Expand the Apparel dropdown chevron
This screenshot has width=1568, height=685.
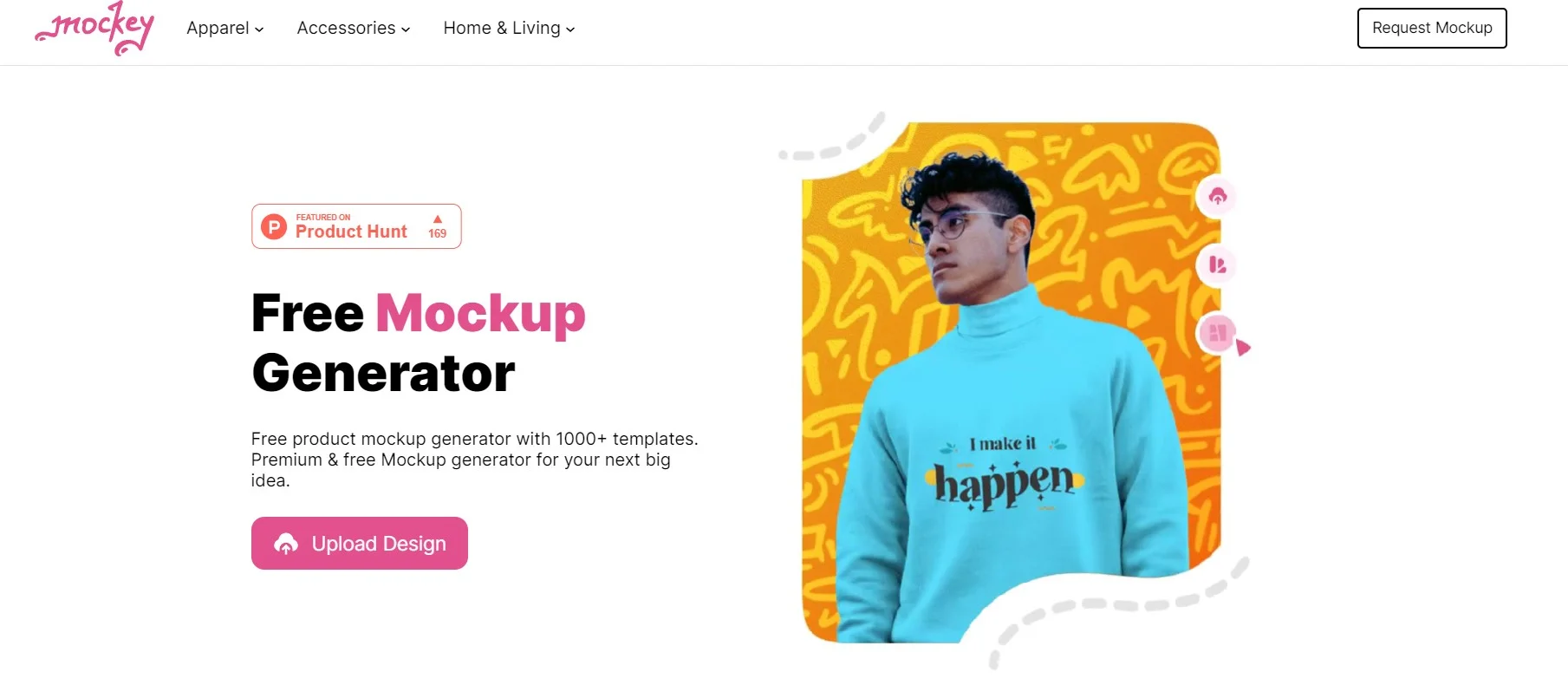(x=259, y=29)
